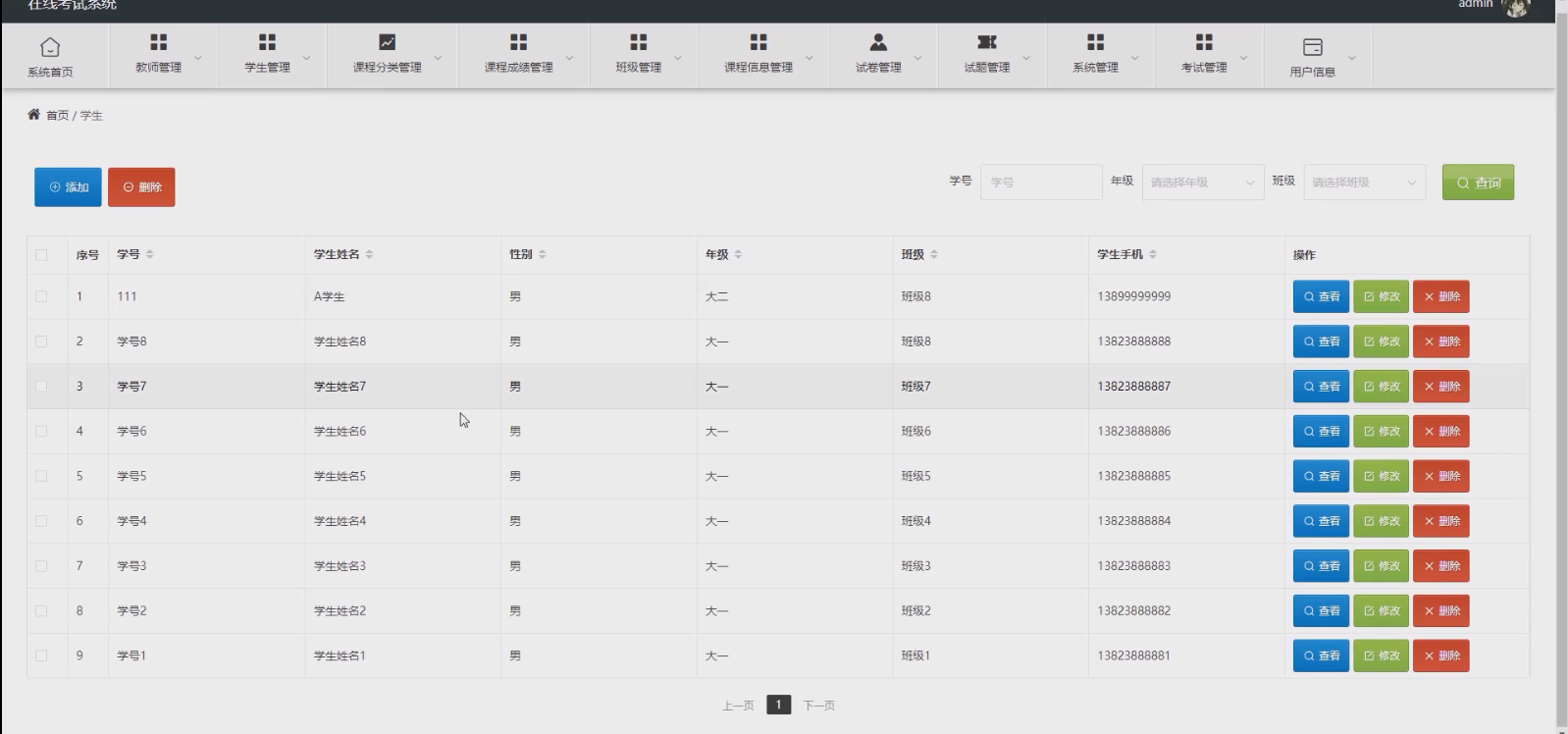1568x734 pixels.
Task: Click the 班级管理 grid icon
Action: (x=639, y=42)
